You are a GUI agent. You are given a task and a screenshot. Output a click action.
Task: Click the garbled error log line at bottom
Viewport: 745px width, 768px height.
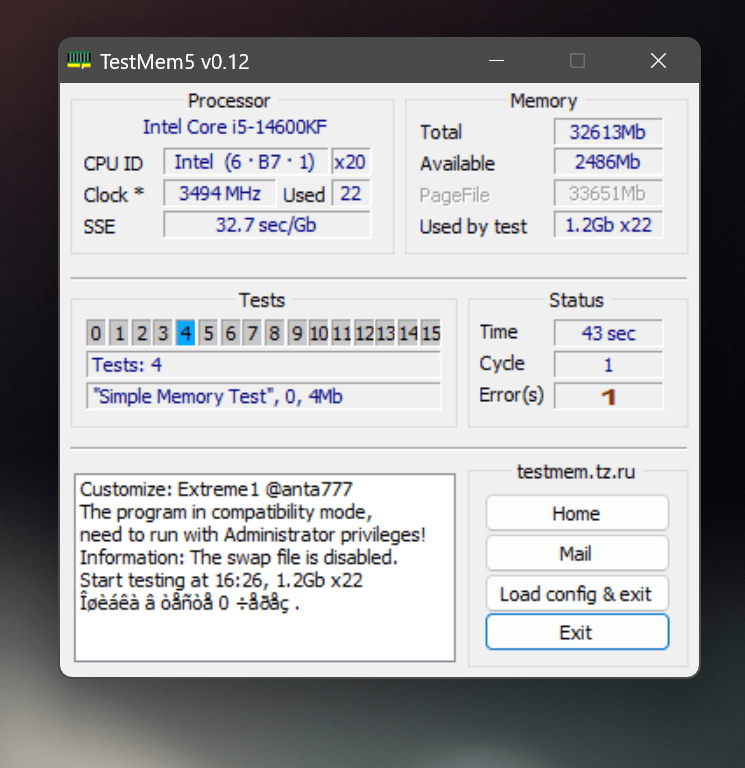tap(190, 603)
